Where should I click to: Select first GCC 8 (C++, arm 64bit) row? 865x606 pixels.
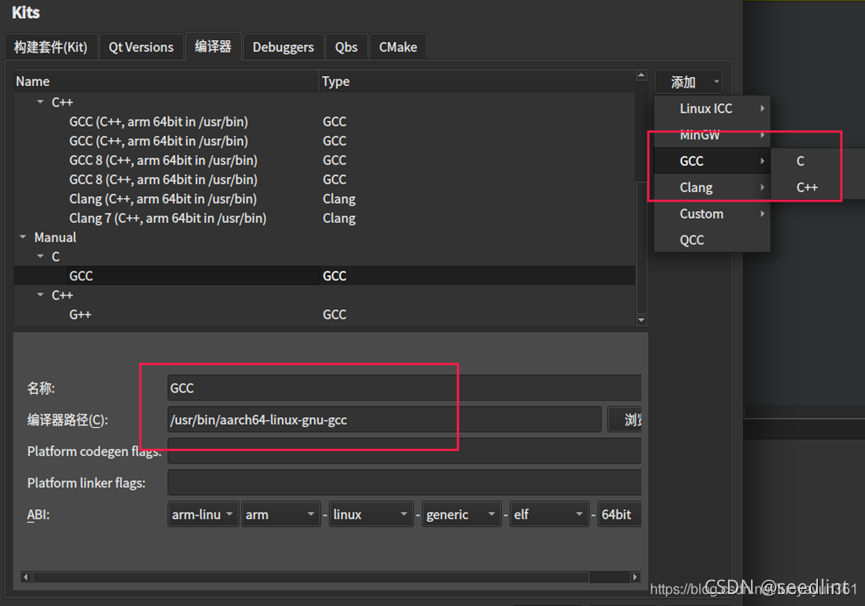pos(324,160)
